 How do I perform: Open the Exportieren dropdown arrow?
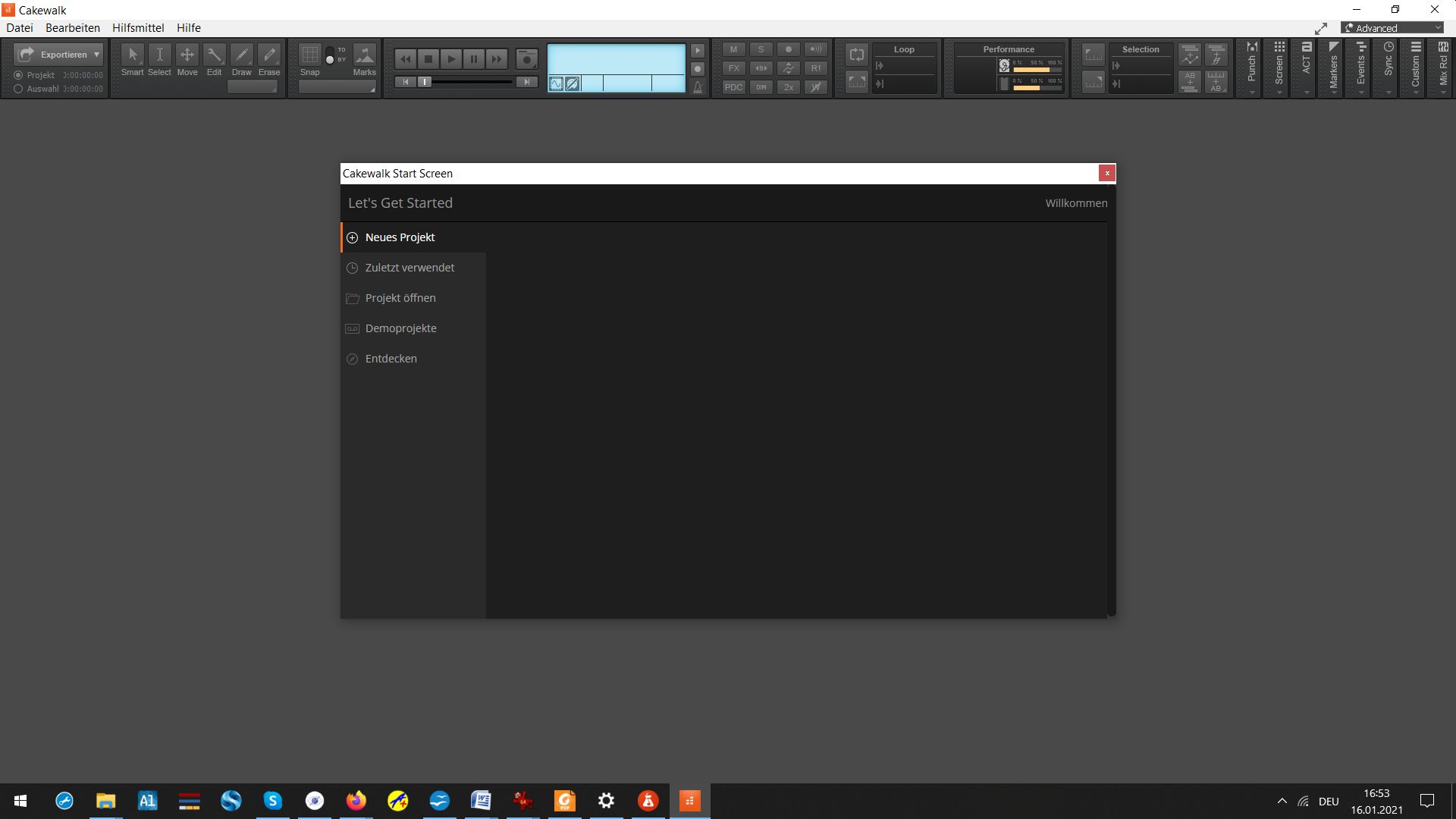96,55
